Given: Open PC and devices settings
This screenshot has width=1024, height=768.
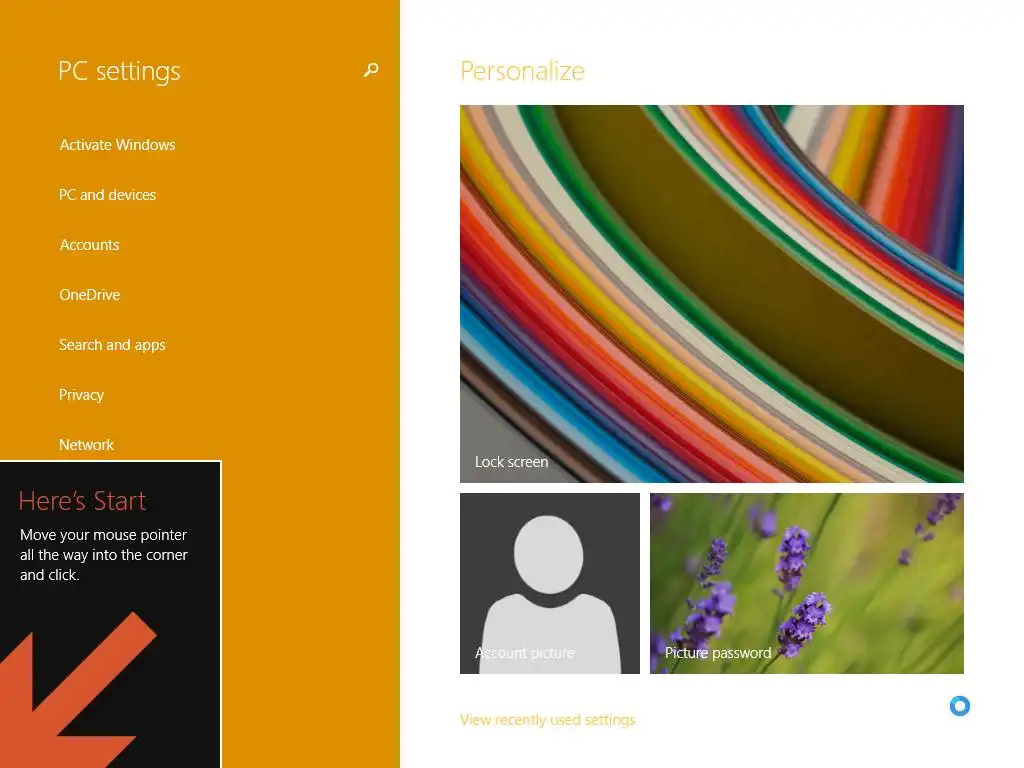Looking at the screenshot, I should point(108,195).
